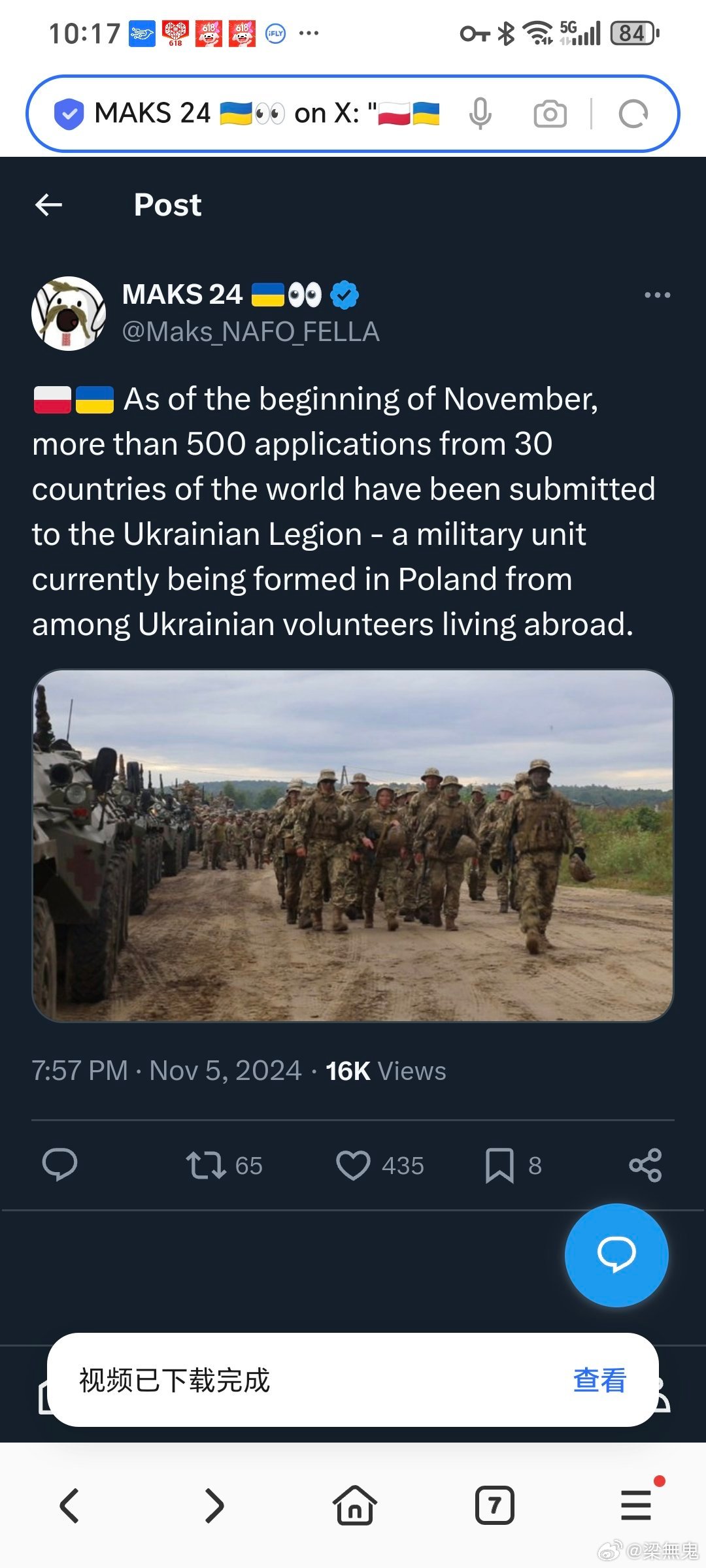Open the tab switcher showing 7 tabs
The image size is (706, 1568).
[494, 1505]
